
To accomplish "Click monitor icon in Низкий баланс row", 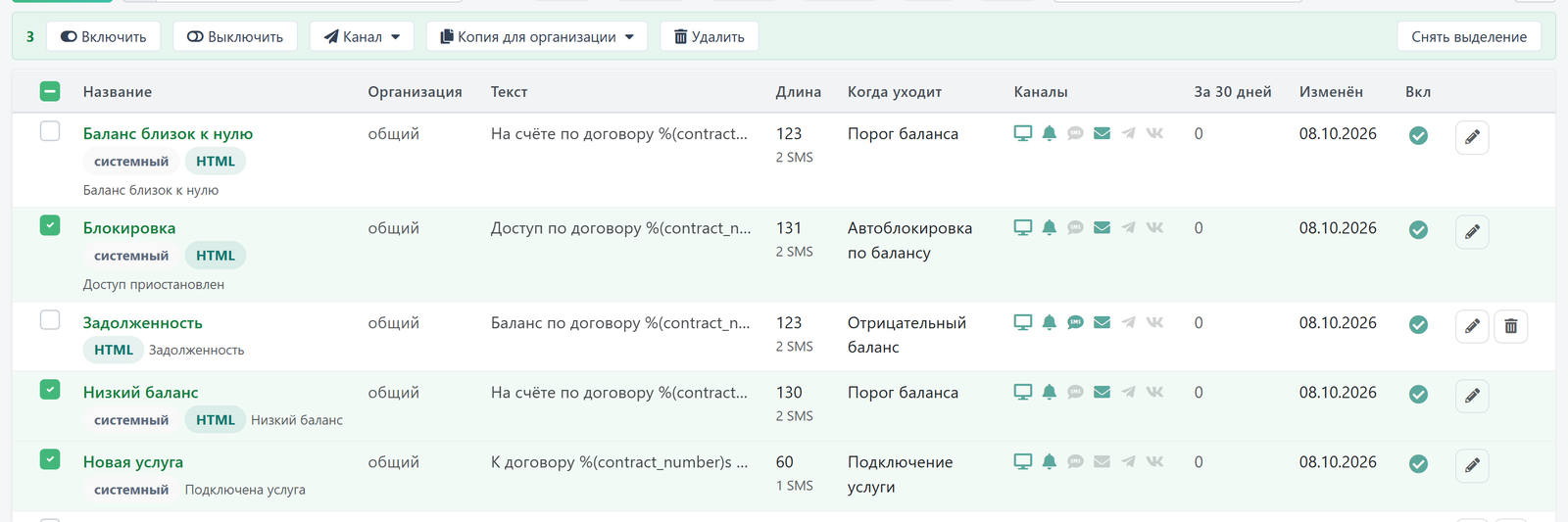I will tap(1023, 392).
